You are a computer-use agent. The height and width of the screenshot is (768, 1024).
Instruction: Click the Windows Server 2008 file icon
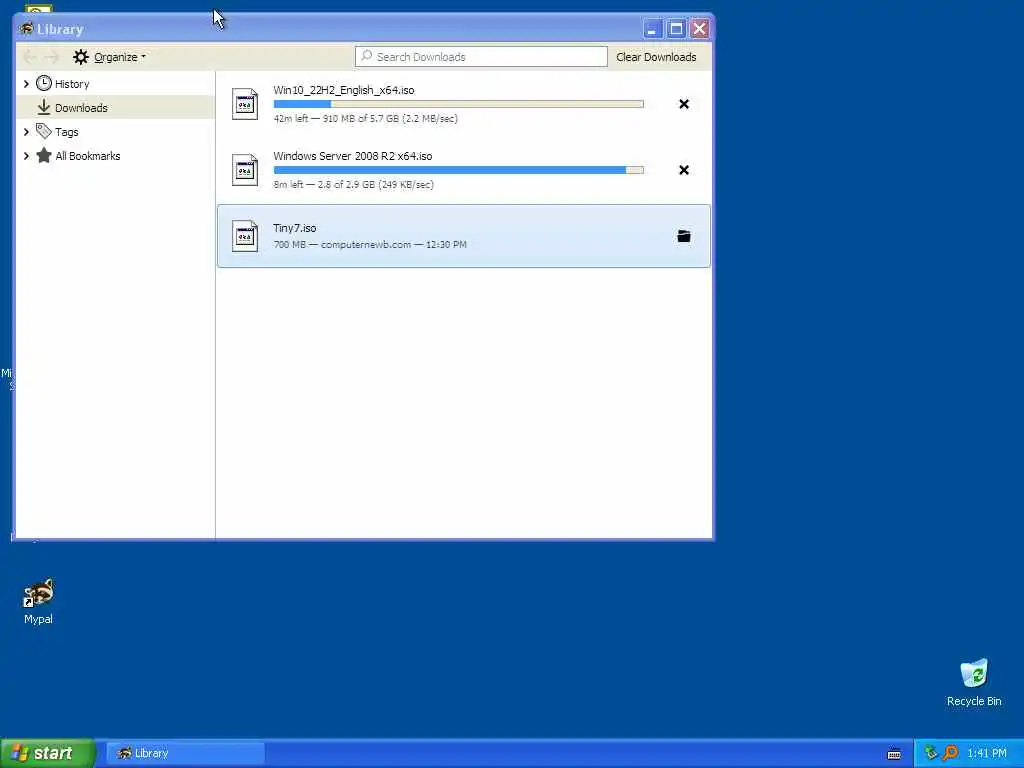(245, 170)
